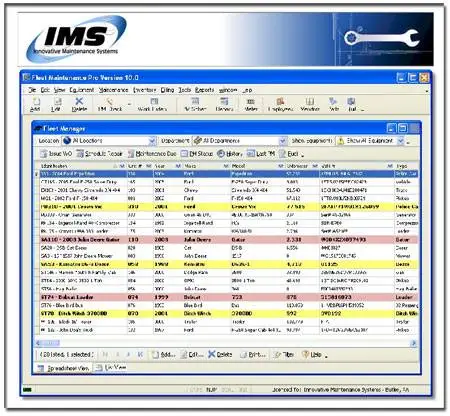450x416 pixels.
Task: Open Employees from the main toolbar
Action: coord(280,104)
